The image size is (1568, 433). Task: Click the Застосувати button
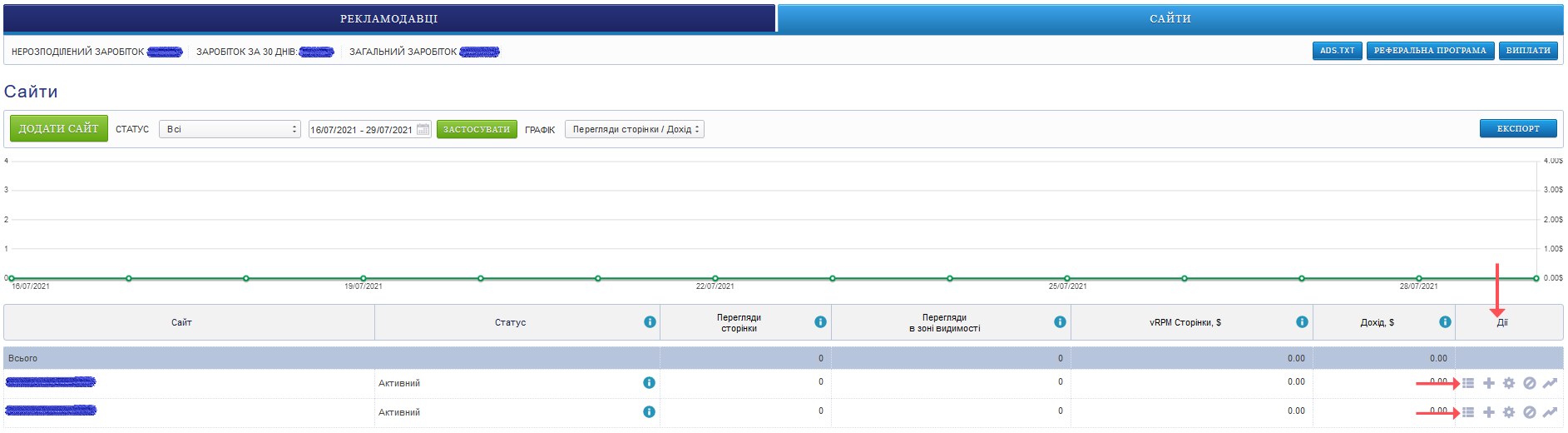[x=477, y=129]
